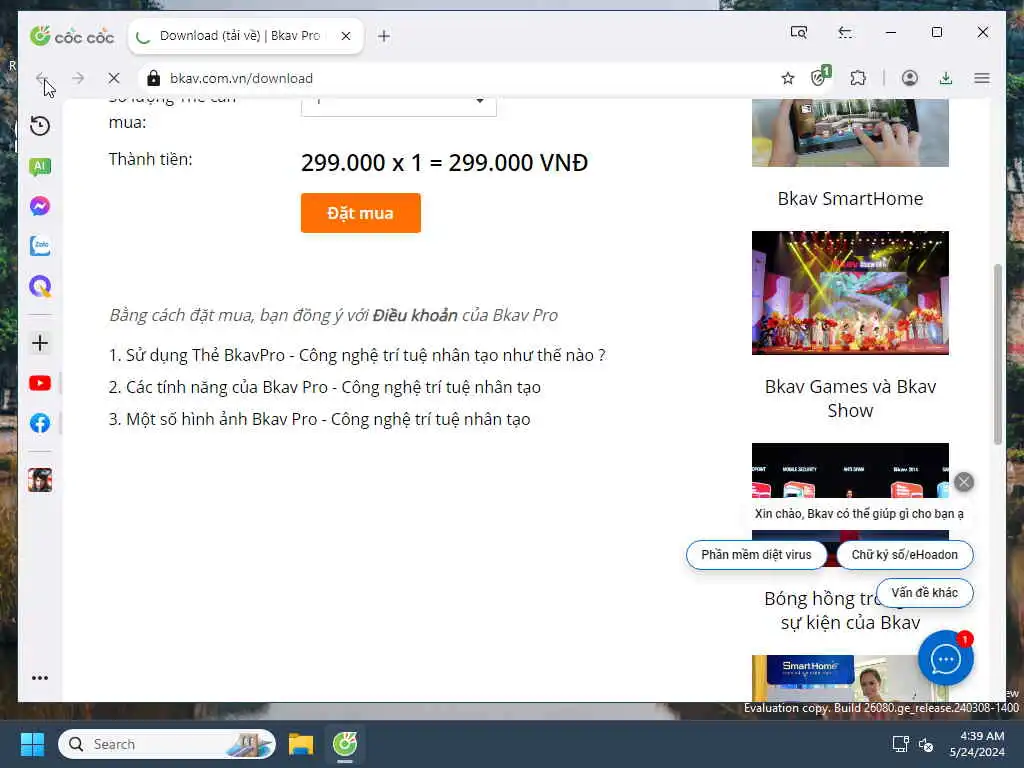Open the user profile icon
This screenshot has height=768, width=1024.
point(910,78)
